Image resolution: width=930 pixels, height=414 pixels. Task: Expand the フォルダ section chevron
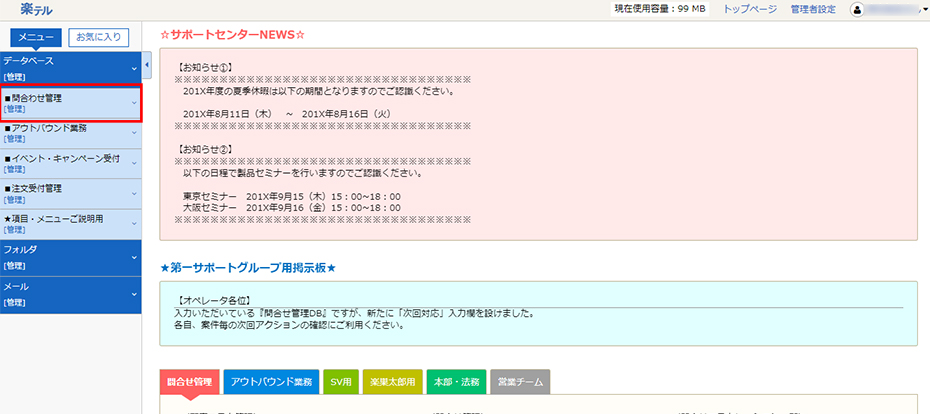[134, 254]
